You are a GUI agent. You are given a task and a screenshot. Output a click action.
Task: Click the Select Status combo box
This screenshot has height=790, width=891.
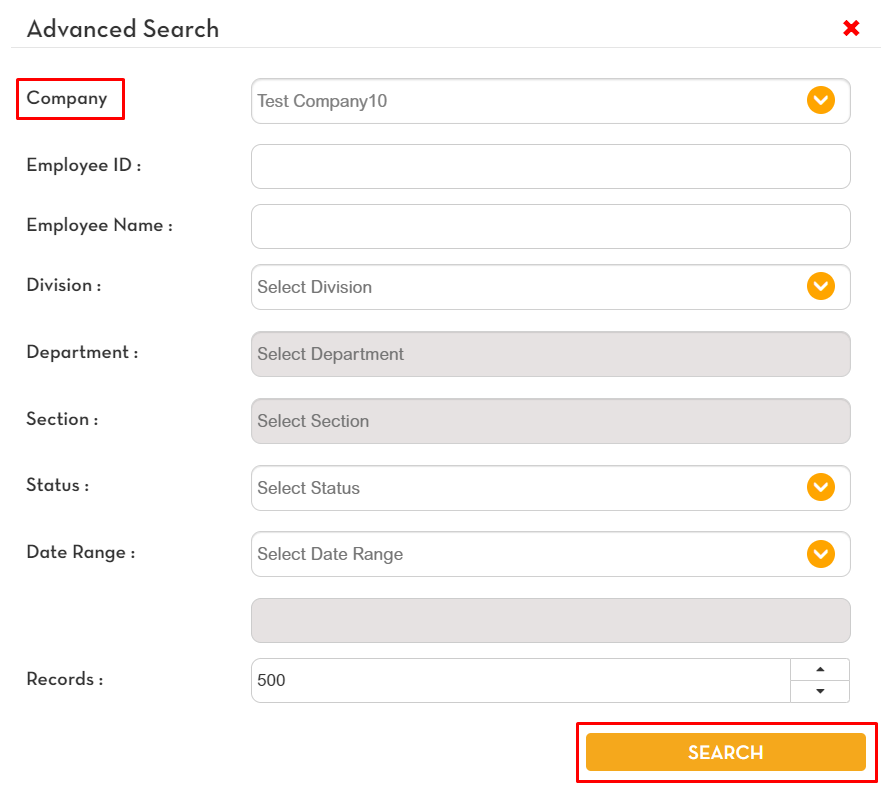pos(550,488)
